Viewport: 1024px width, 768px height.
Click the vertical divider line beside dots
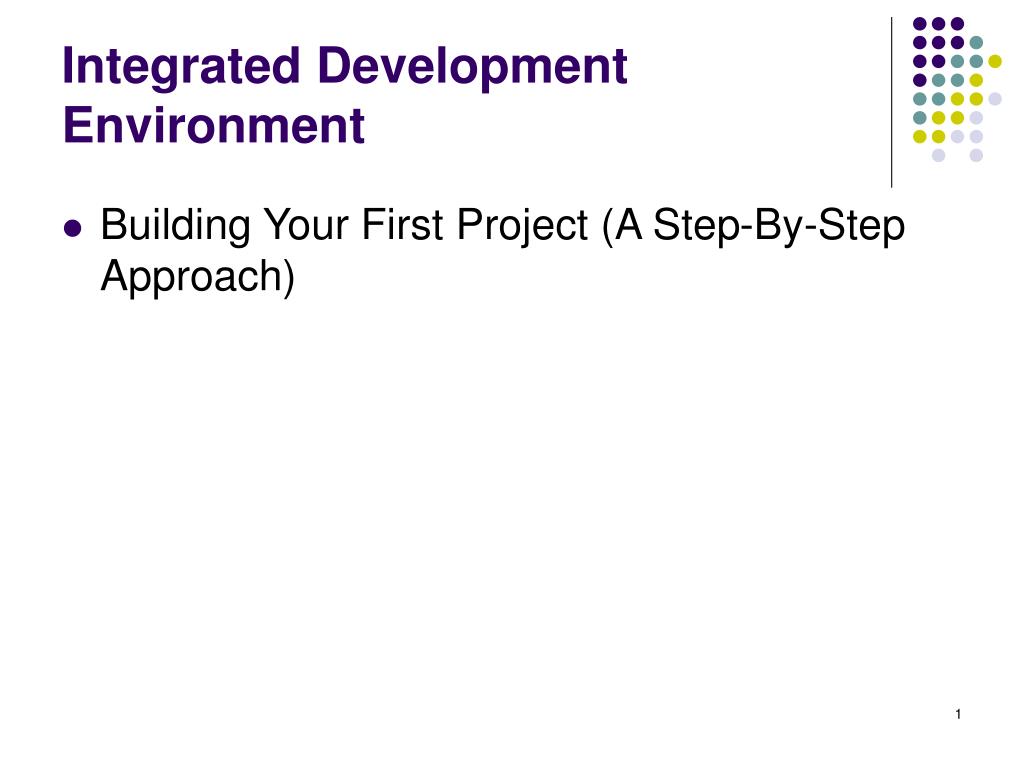pyautogui.click(x=891, y=103)
